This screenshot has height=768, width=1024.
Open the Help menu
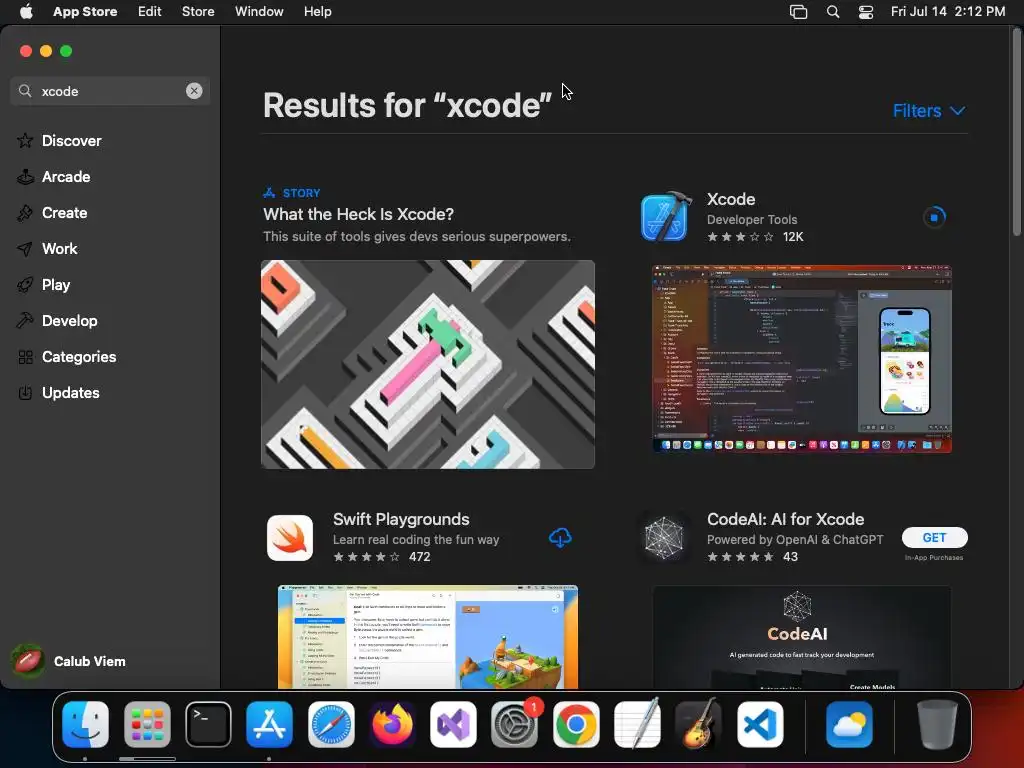point(317,11)
